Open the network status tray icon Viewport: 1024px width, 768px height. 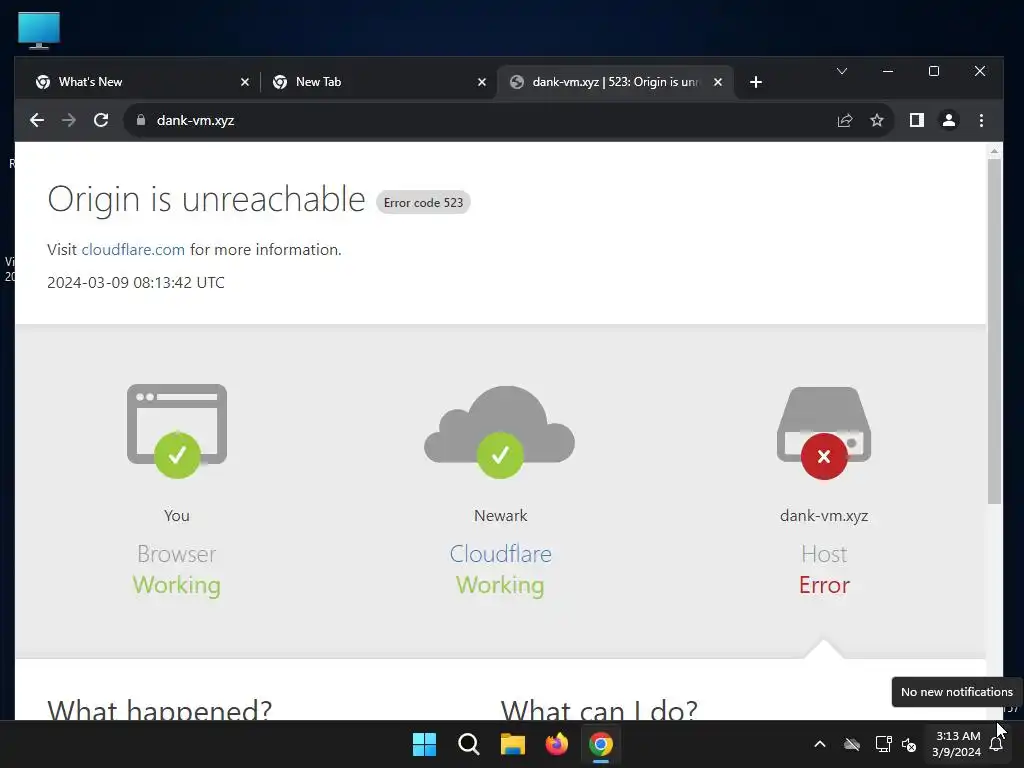tap(883, 744)
